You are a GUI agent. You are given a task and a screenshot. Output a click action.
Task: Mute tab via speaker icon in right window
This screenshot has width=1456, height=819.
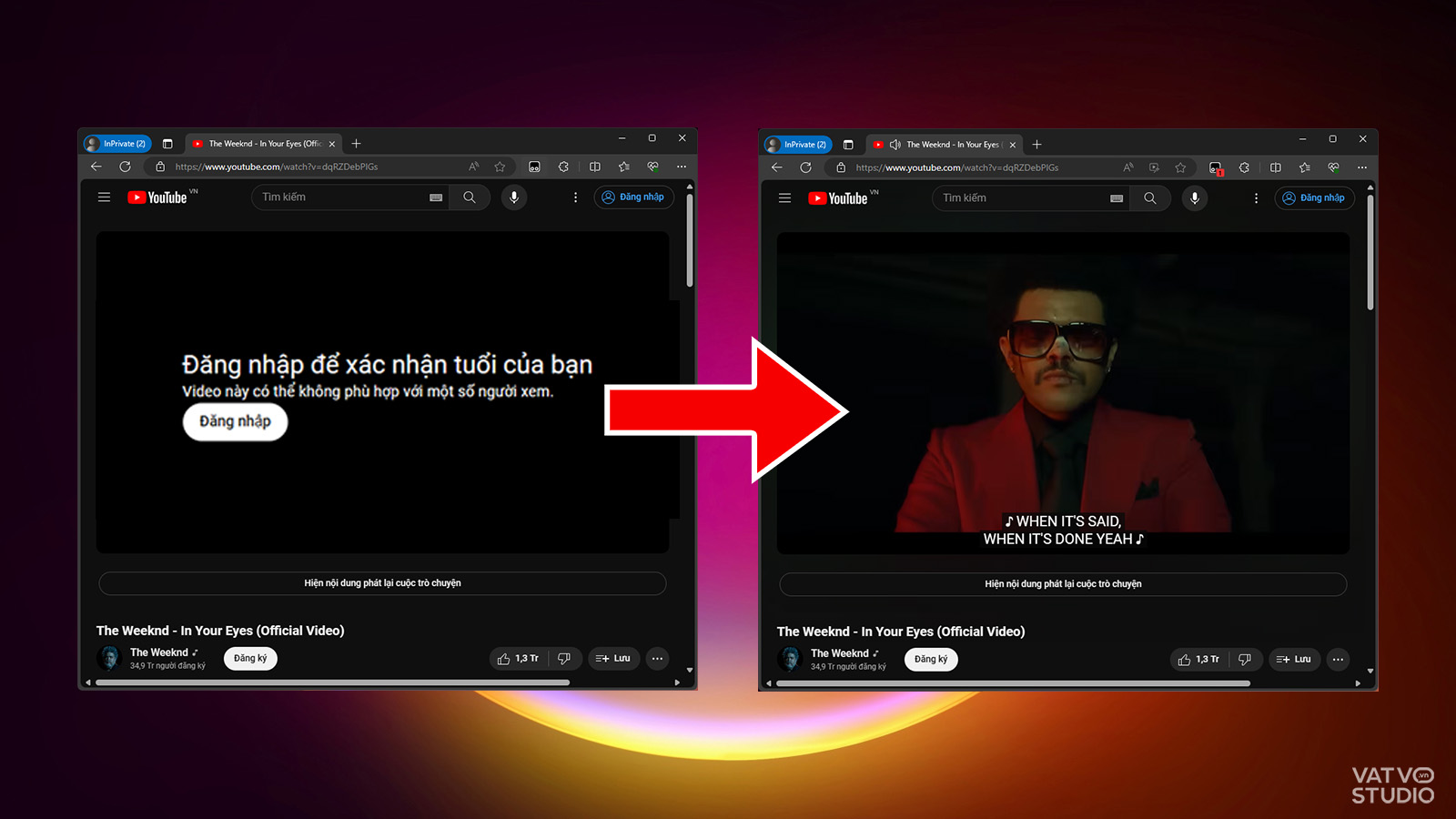click(895, 145)
